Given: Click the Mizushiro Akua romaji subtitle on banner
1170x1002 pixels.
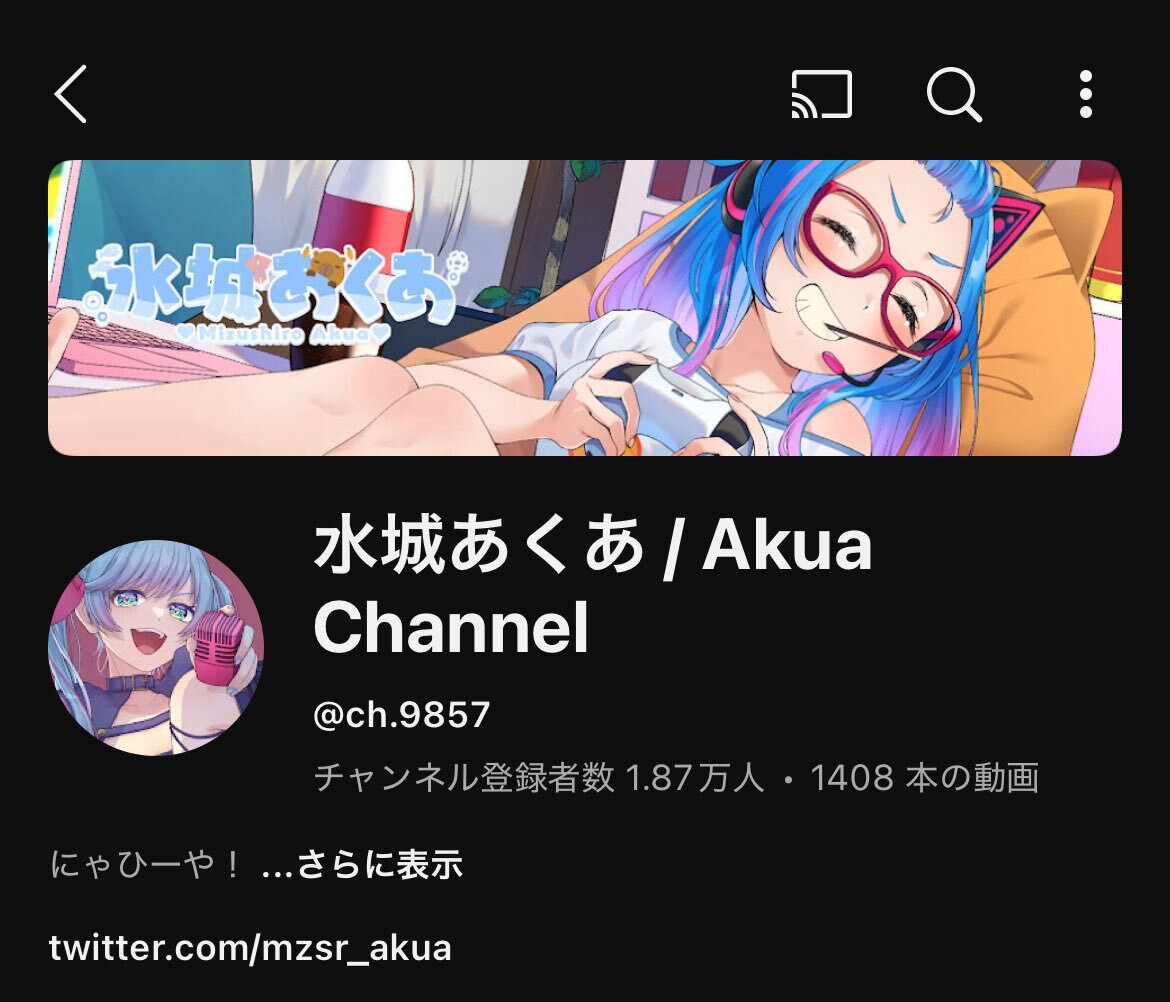Looking at the screenshot, I should pyautogui.click(x=284, y=334).
